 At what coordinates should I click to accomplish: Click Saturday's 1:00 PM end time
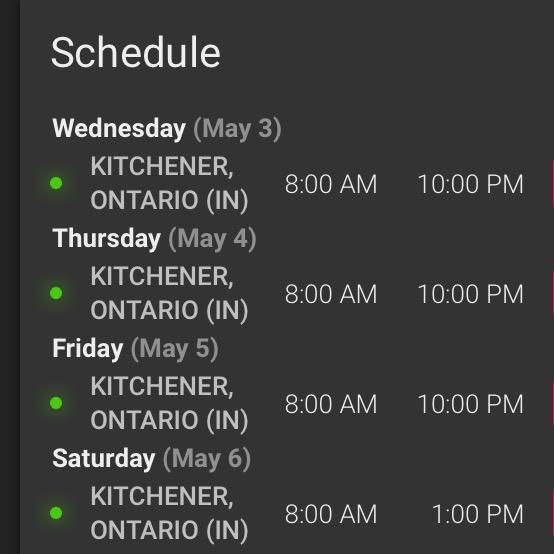[478, 514]
